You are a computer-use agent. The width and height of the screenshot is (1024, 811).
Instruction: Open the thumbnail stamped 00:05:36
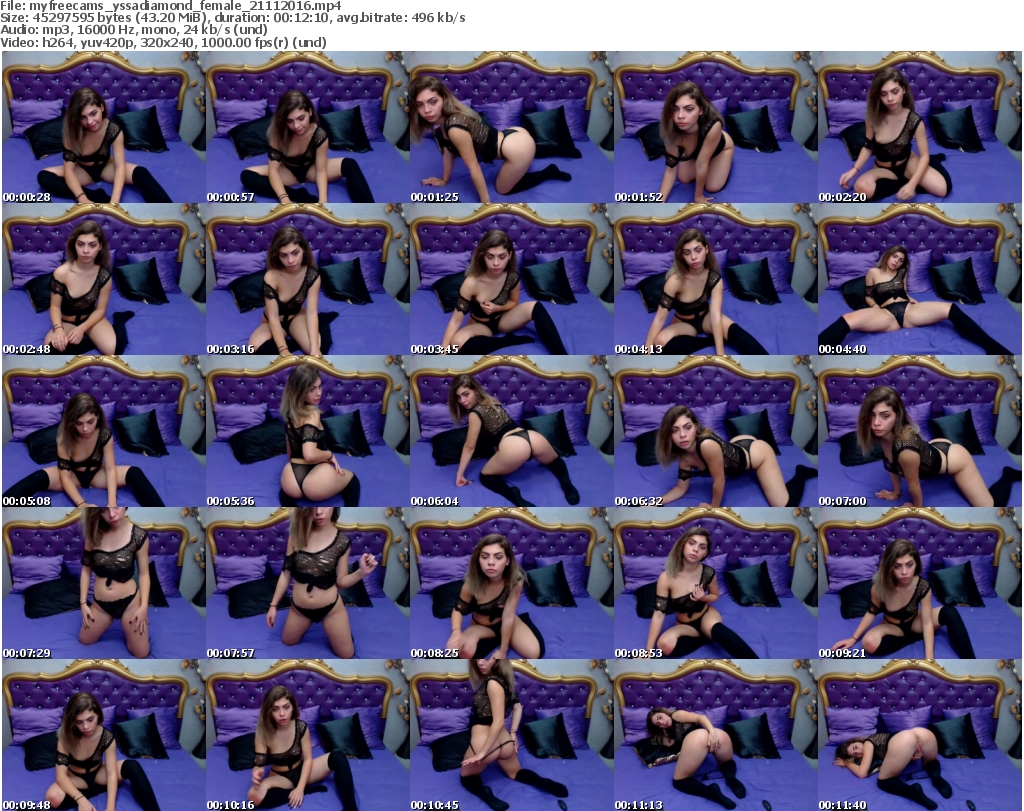(308, 432)
